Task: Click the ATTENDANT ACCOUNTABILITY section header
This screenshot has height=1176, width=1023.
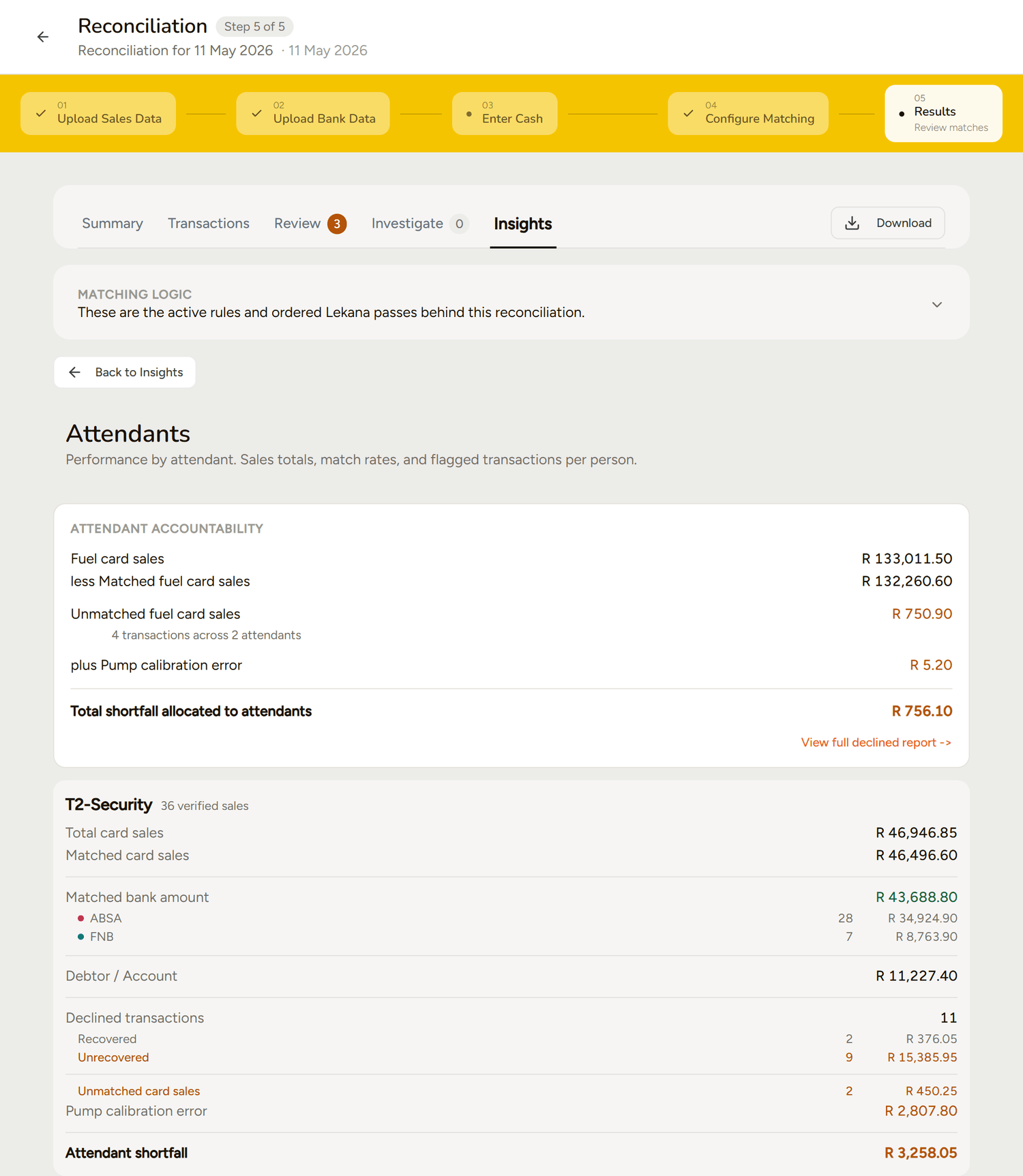Action: [166, 528]
